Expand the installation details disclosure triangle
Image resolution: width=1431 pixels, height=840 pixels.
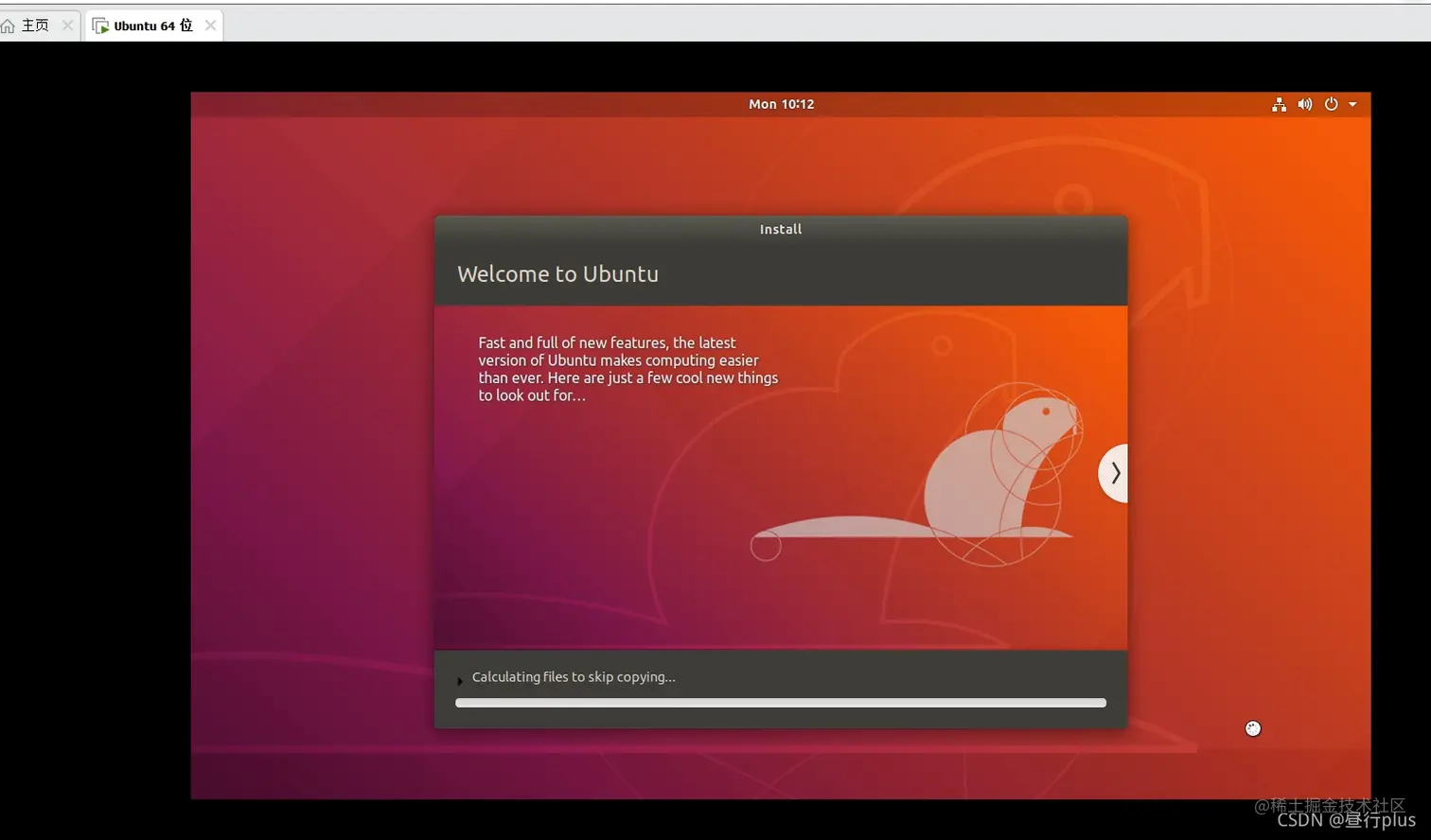pos(460,680)
